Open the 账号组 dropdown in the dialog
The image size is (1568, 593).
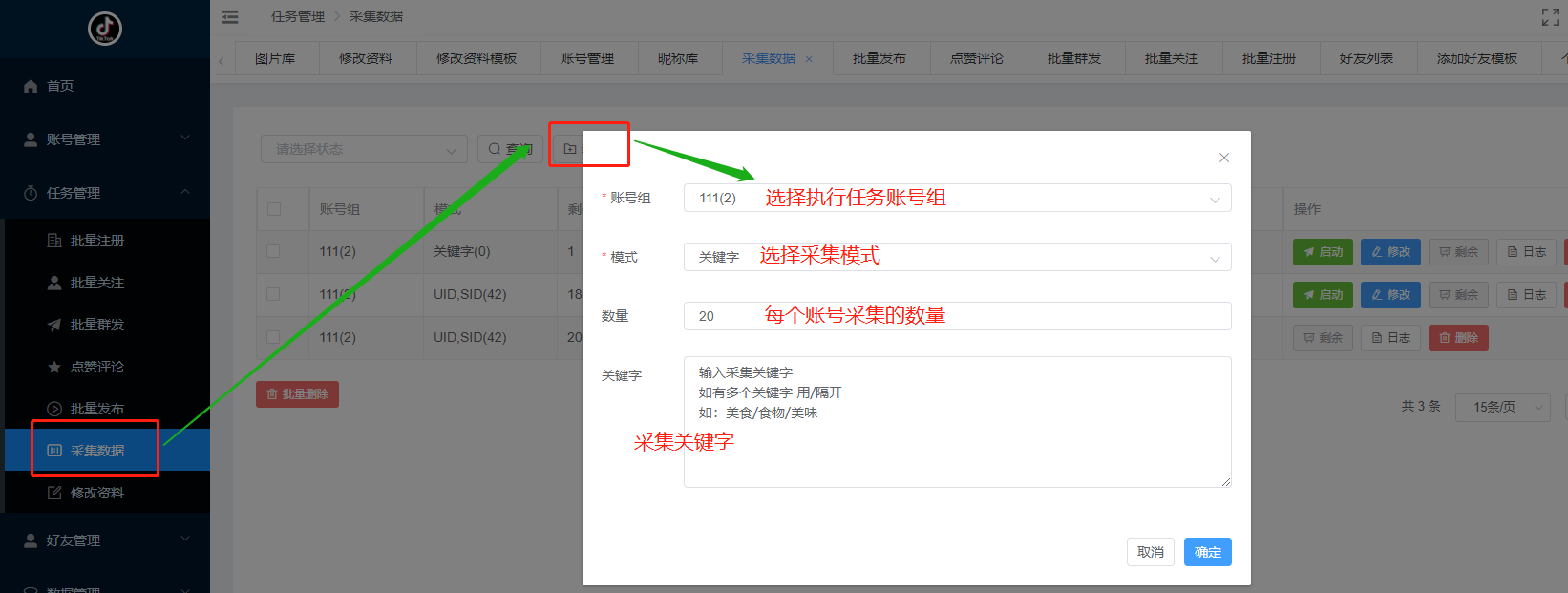tap(957, 198)
